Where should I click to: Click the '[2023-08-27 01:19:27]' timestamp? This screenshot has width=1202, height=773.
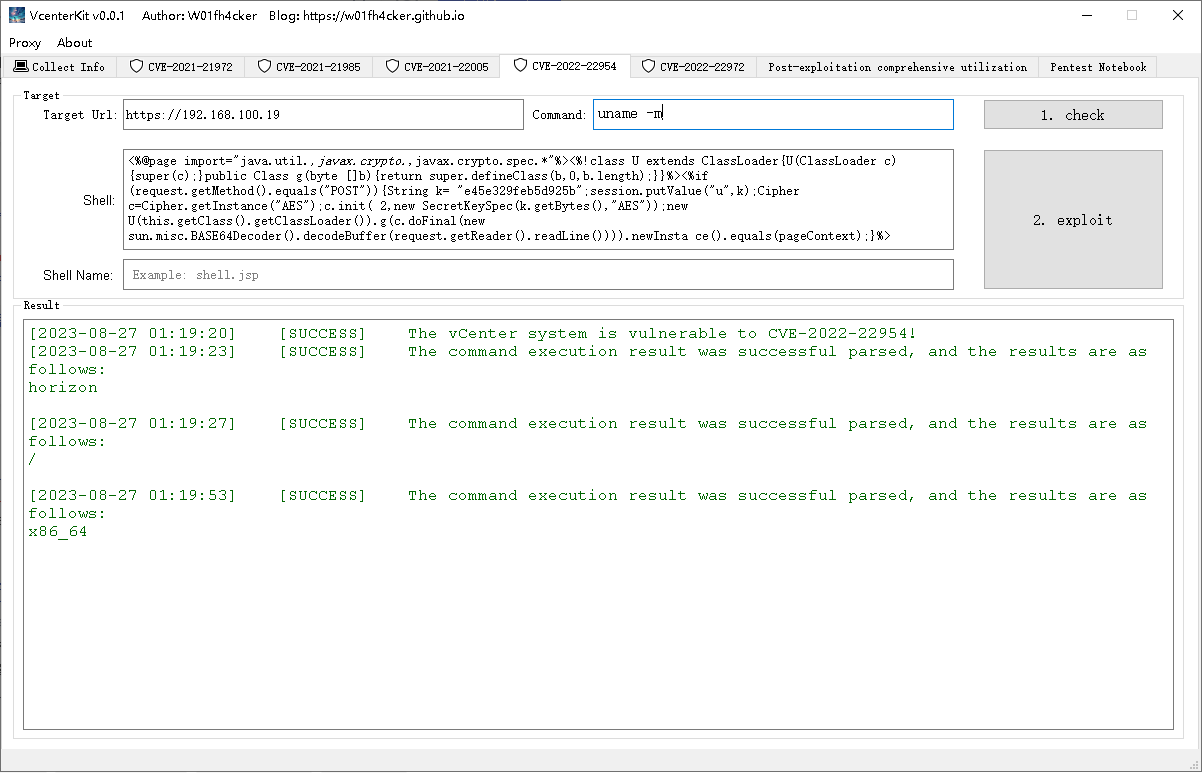(x=132, y=424)
